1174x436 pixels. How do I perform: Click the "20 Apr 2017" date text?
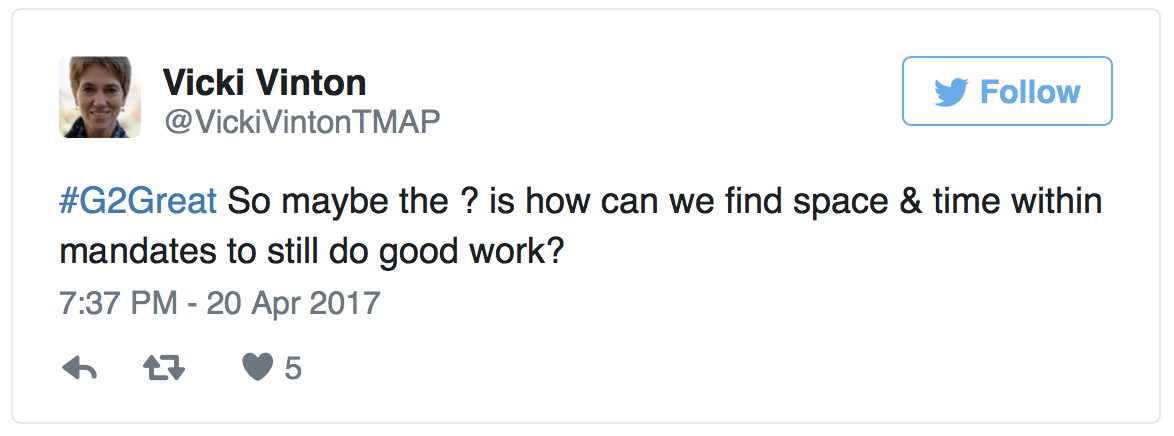coord(294,303)
